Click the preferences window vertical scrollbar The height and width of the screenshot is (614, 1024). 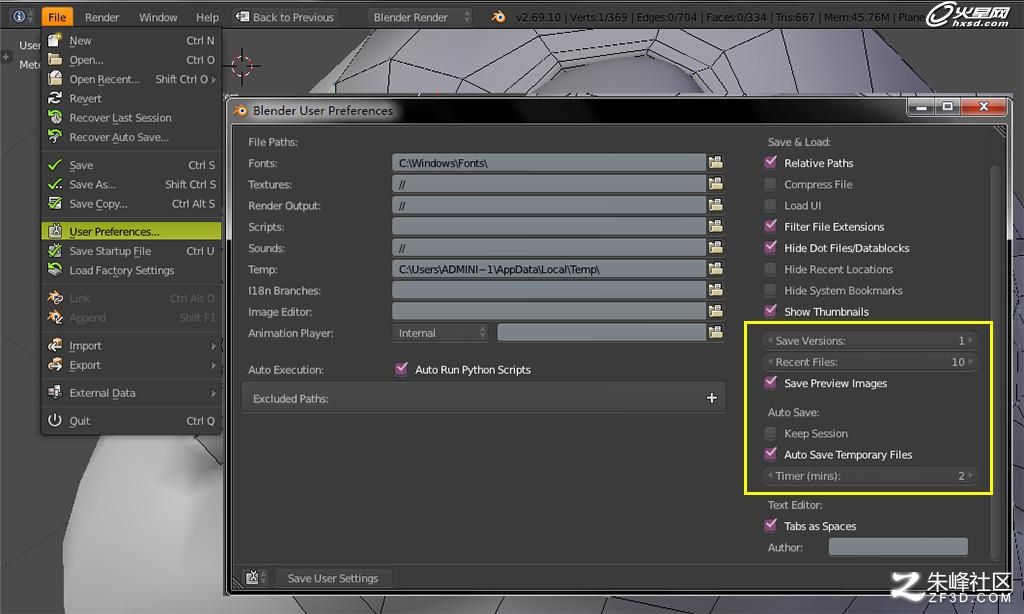(x=995, y=363)
